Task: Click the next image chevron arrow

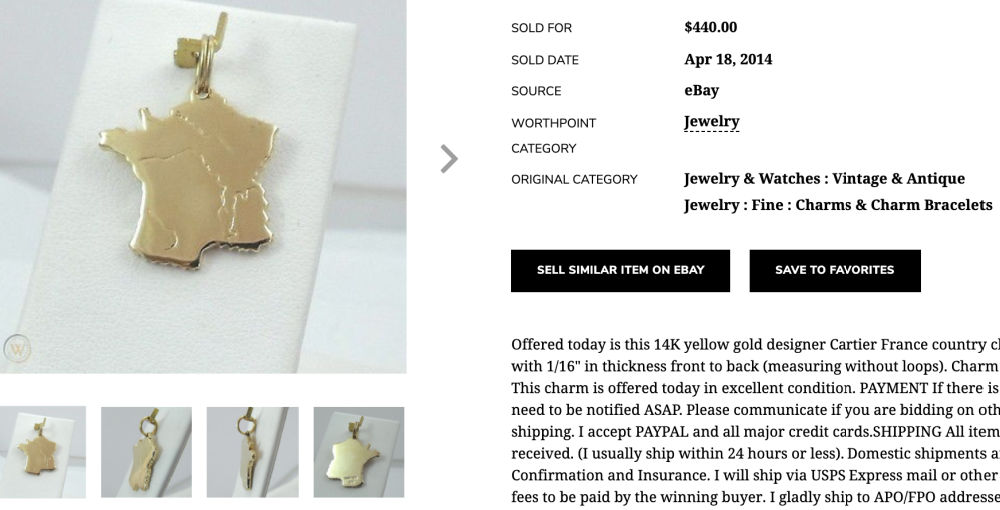Action: tap(449, 159)
